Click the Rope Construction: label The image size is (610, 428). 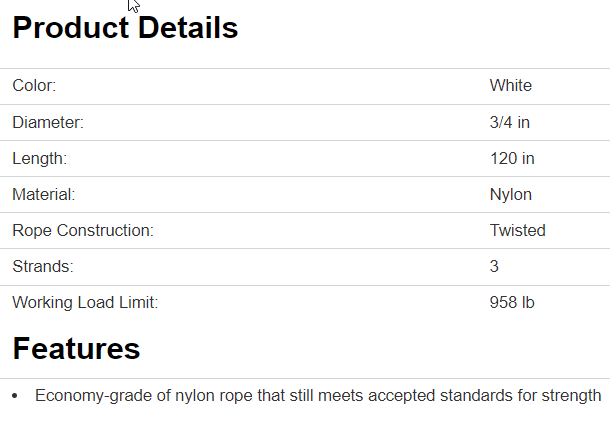pyautogui.click(x=83, y=230)
